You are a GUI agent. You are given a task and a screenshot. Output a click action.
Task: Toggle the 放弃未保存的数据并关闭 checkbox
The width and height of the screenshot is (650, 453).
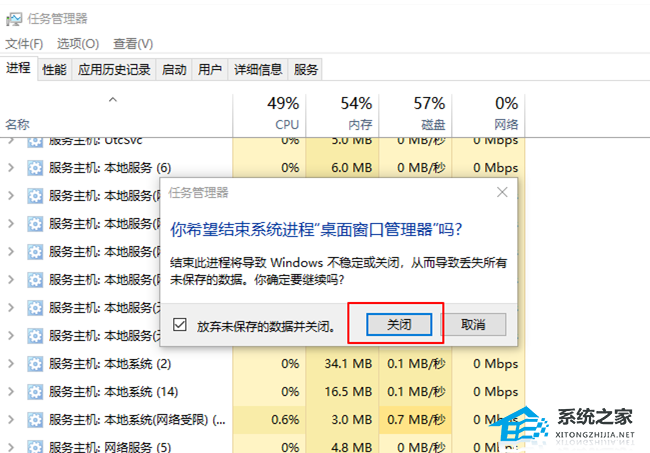(x=179, y=325)
